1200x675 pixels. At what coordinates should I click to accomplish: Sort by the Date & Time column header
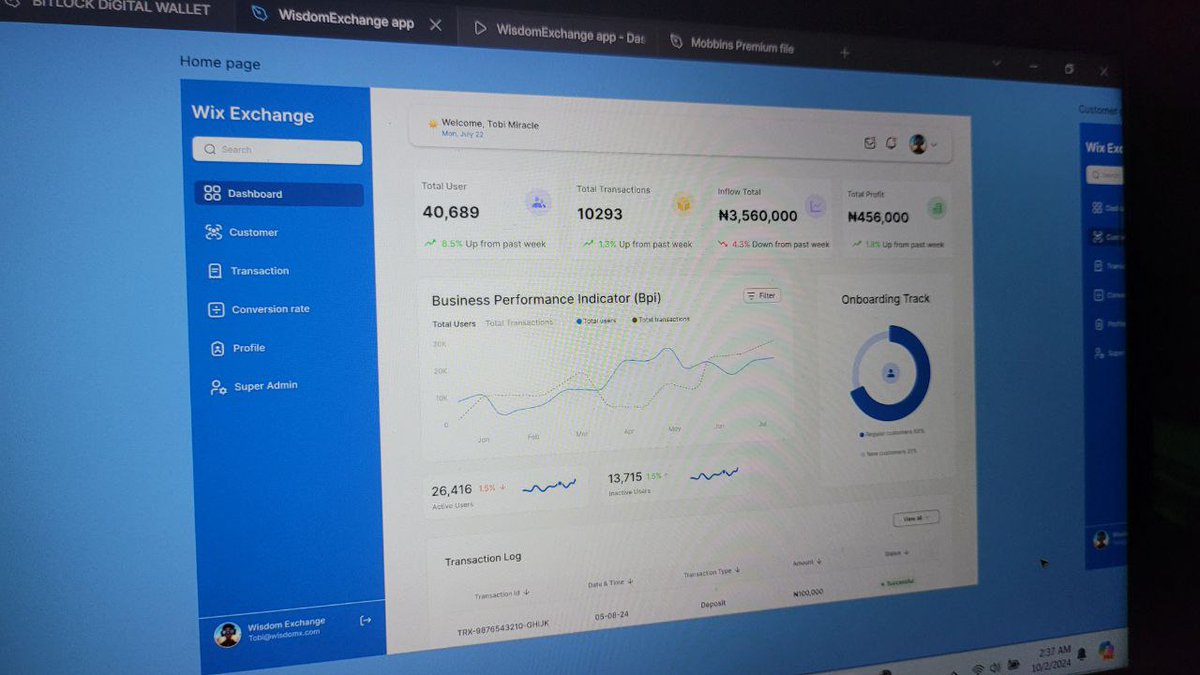611,582
